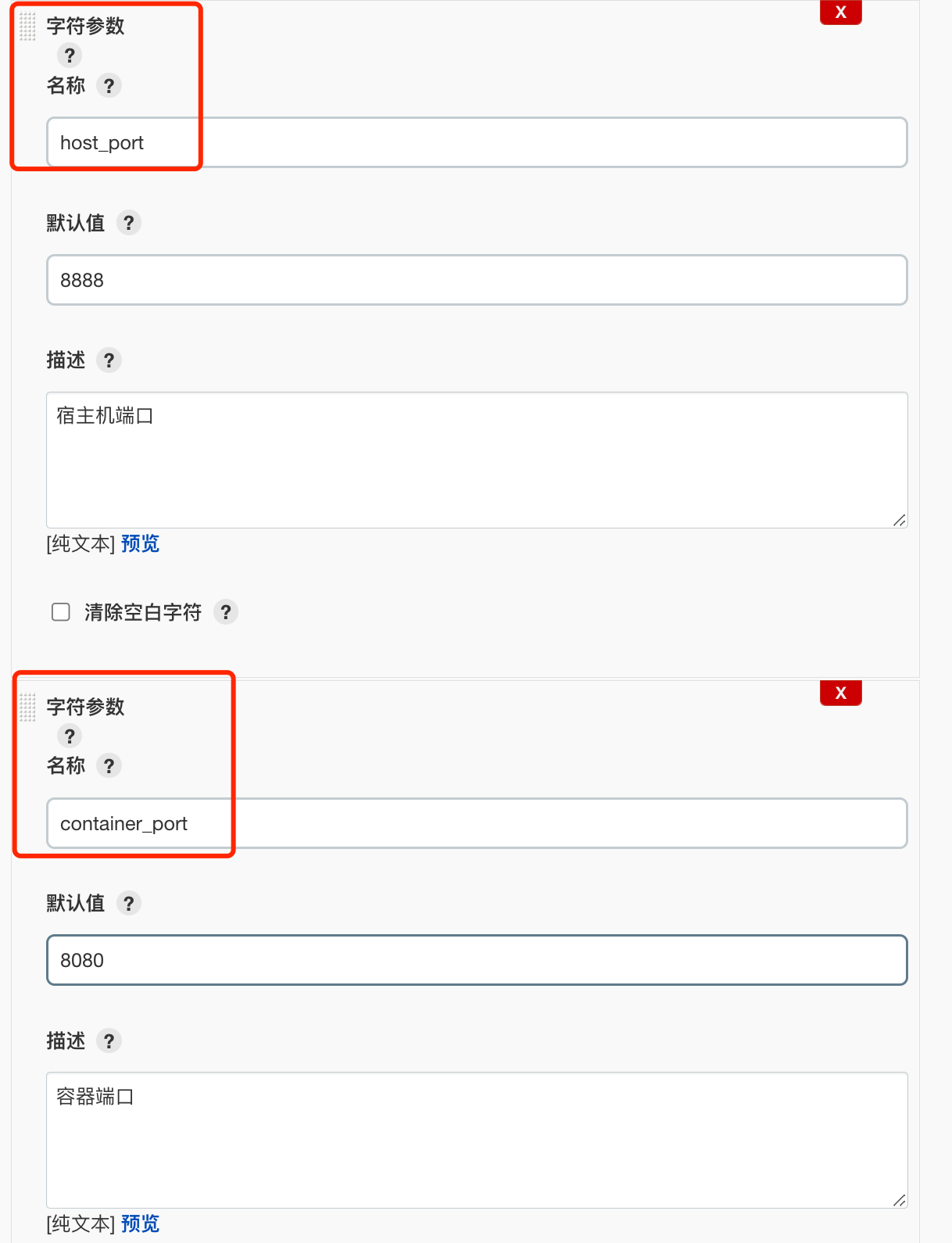Open help for the first 默认值 label
This screenshot has width=952, height=1243.
click(130, 223)
